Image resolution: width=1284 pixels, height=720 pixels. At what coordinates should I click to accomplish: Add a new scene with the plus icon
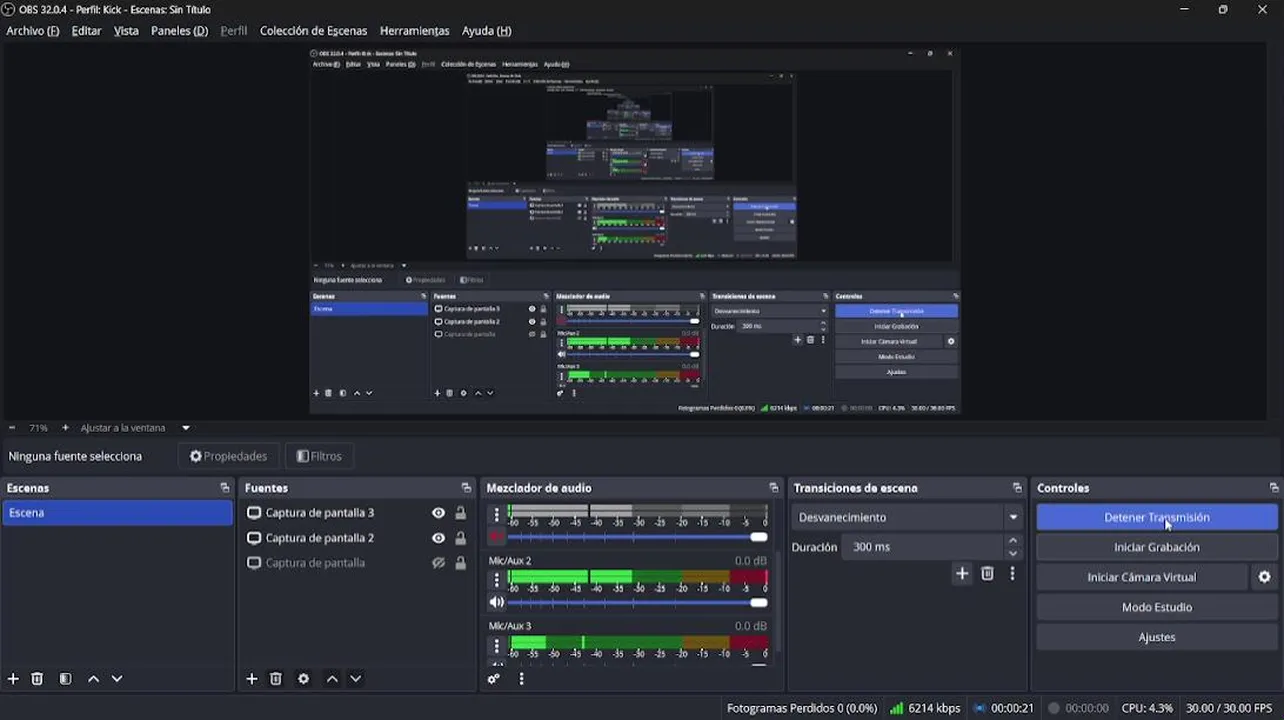pos(13,679)
